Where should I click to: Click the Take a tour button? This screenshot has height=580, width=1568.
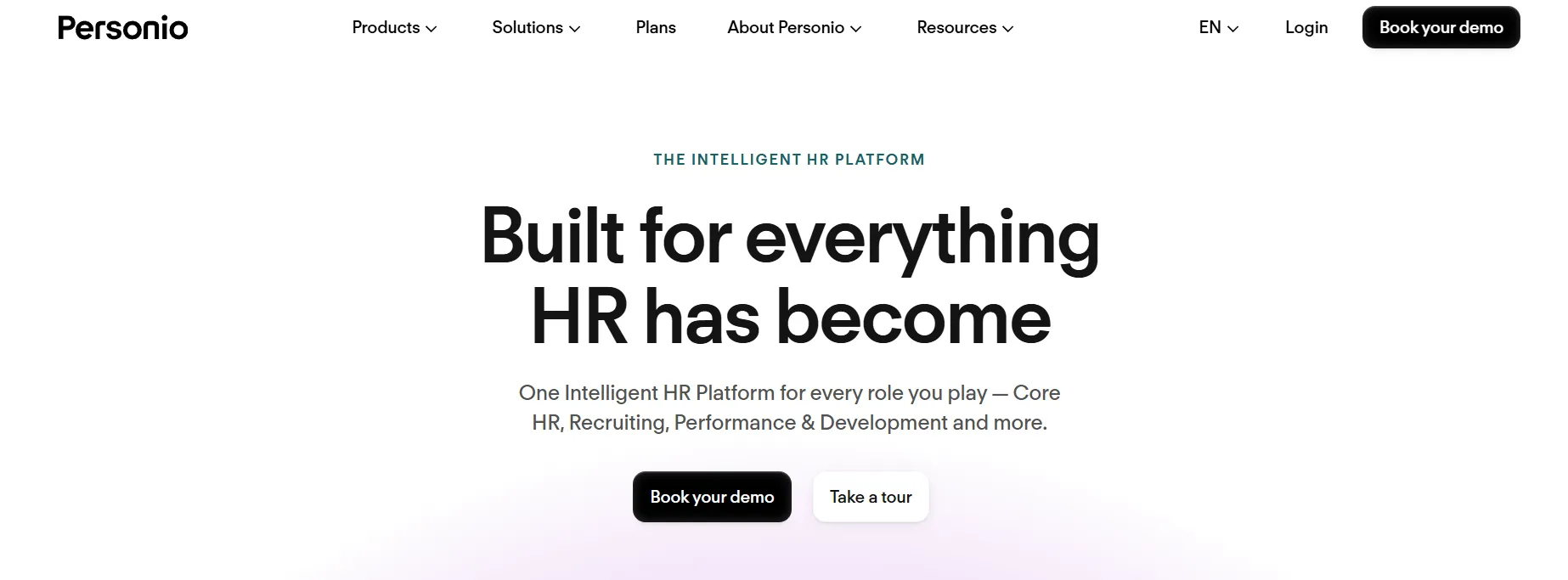pos(871,497)
